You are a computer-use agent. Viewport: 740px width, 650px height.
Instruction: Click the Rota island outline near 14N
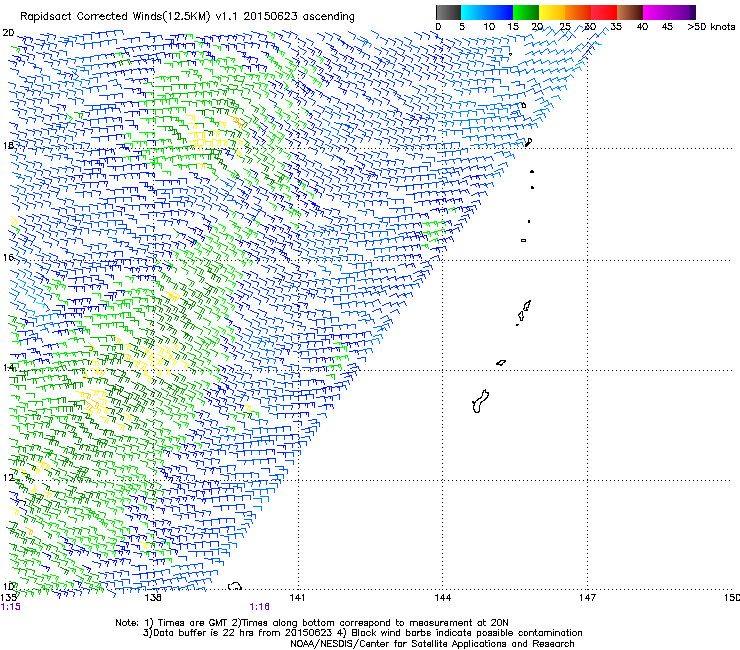501,363
